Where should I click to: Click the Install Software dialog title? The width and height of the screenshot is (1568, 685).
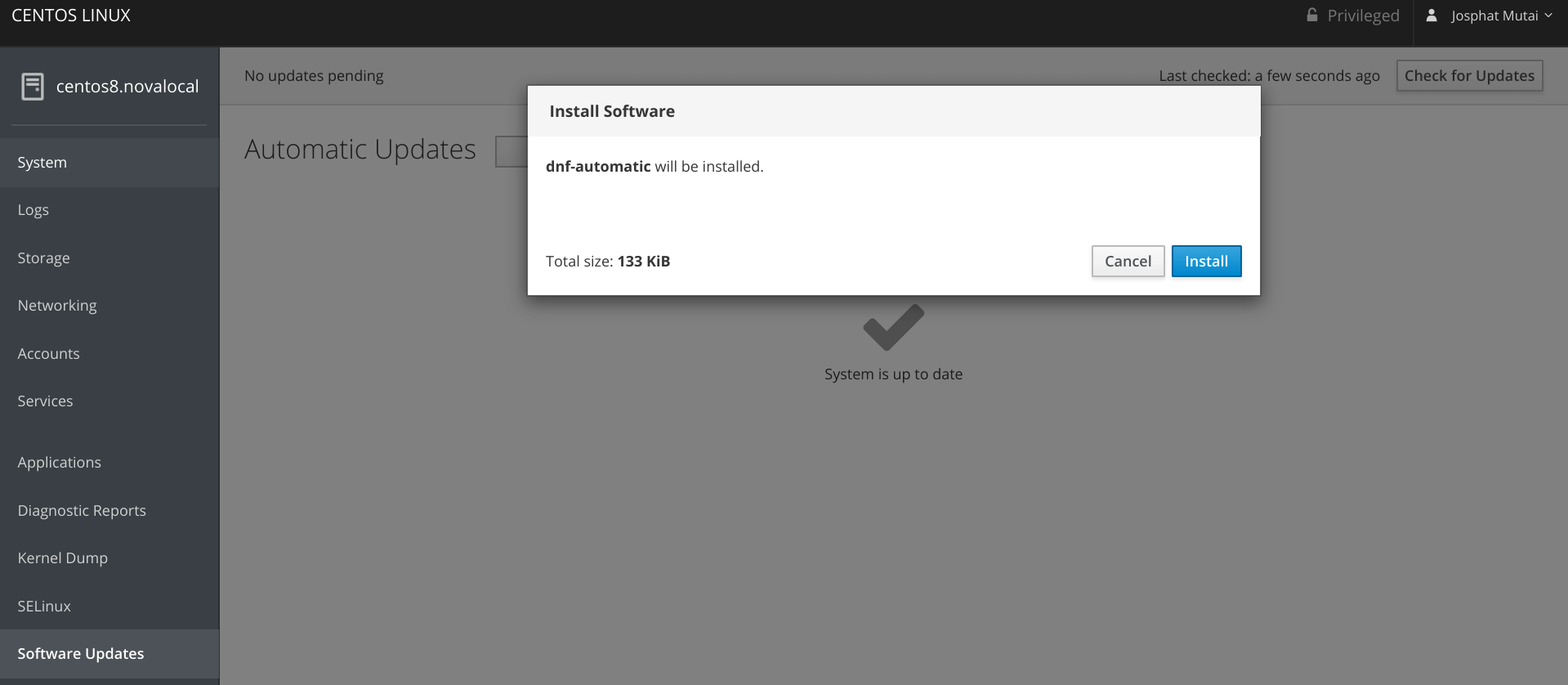point(612,111)
